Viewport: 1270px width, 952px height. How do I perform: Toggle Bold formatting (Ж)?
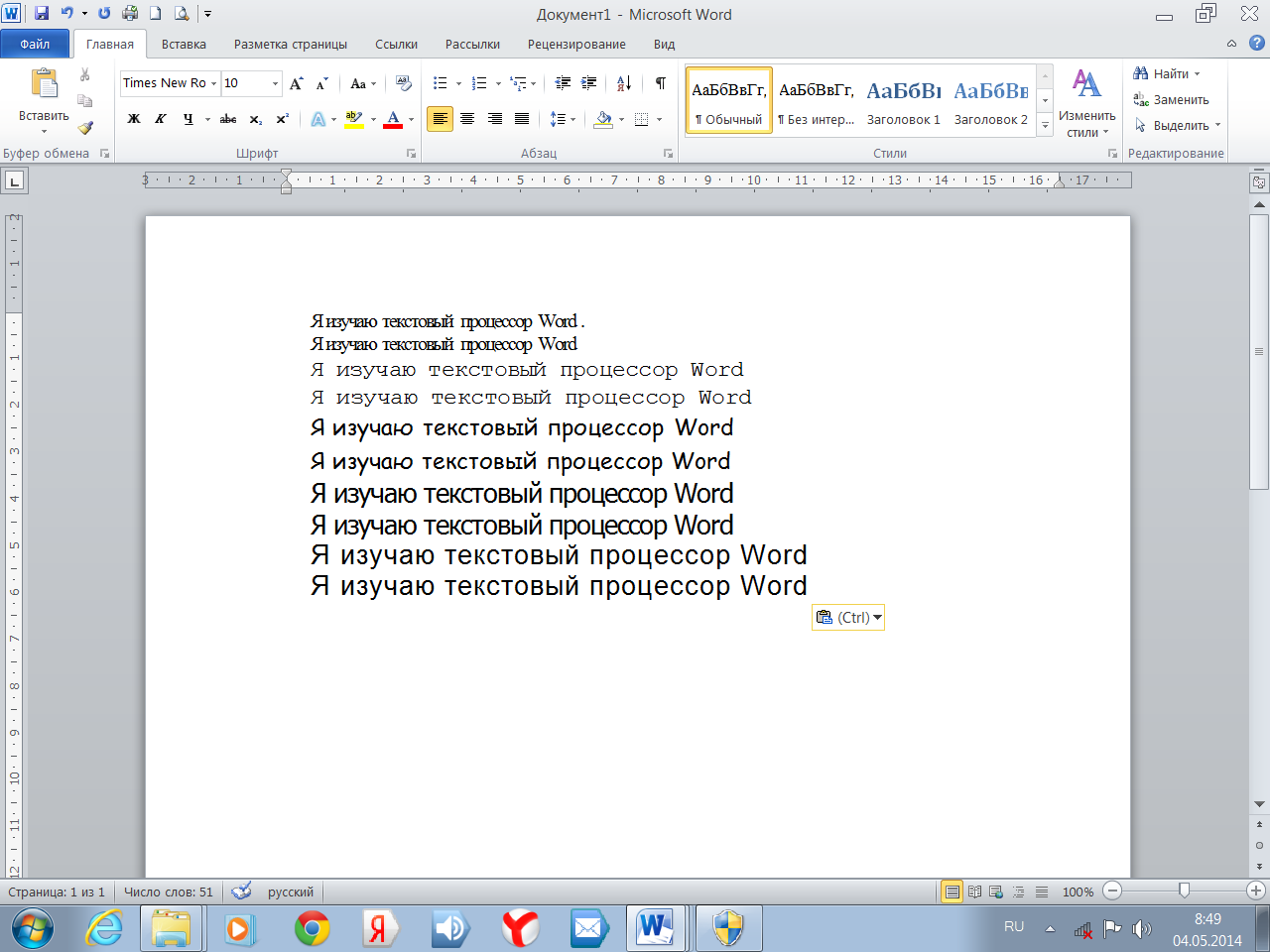point(134,119)
